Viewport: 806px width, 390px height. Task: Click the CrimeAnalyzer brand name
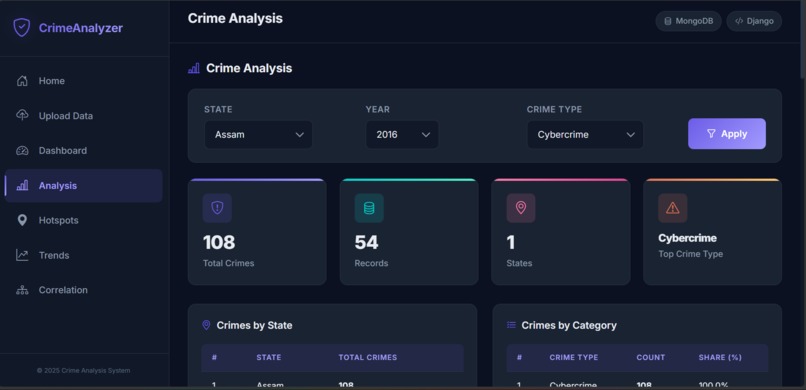81,28
